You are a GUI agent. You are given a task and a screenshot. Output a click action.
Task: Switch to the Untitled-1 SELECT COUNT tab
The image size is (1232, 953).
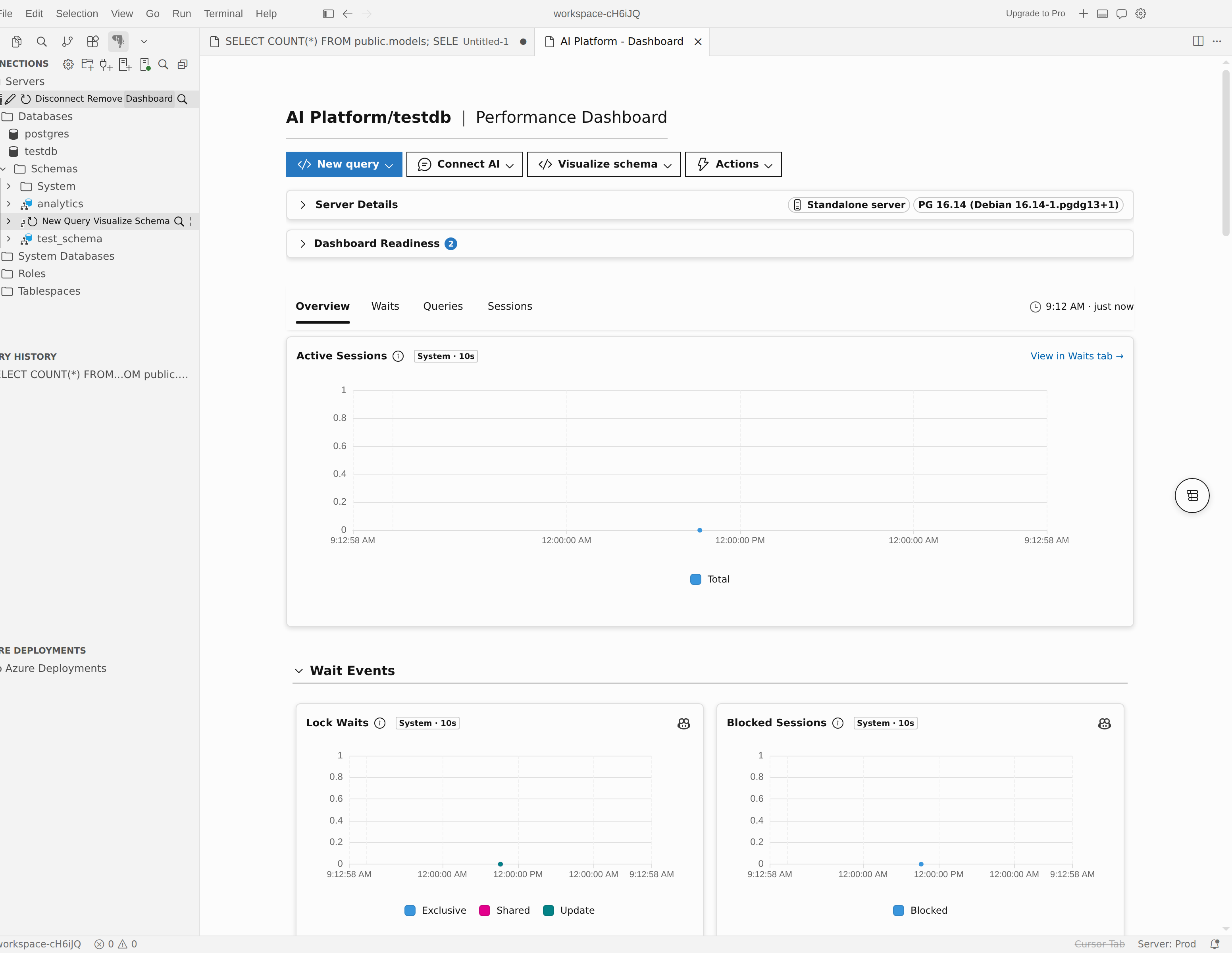(x=367, y=41)
